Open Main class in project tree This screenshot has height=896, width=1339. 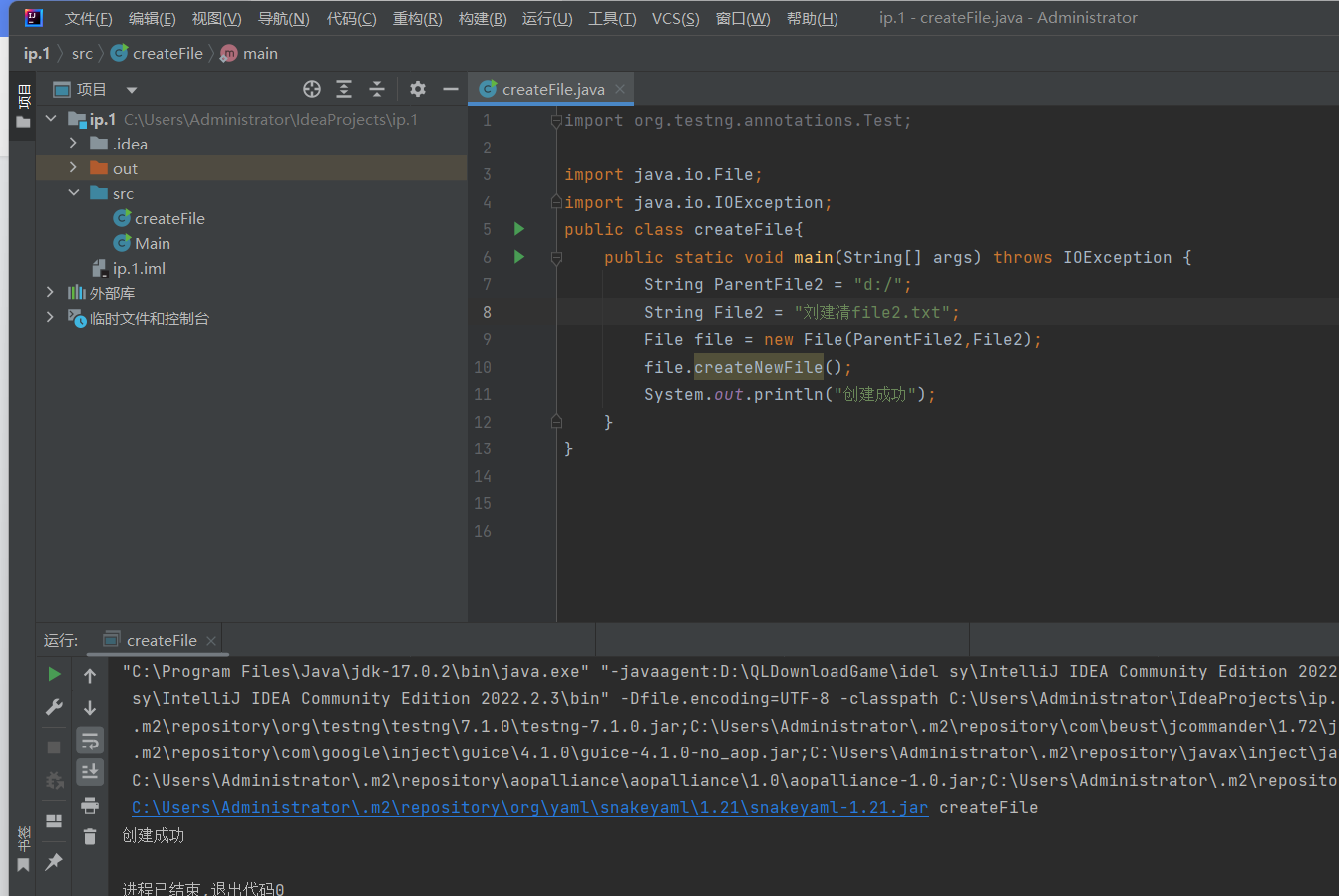point(152,243)
